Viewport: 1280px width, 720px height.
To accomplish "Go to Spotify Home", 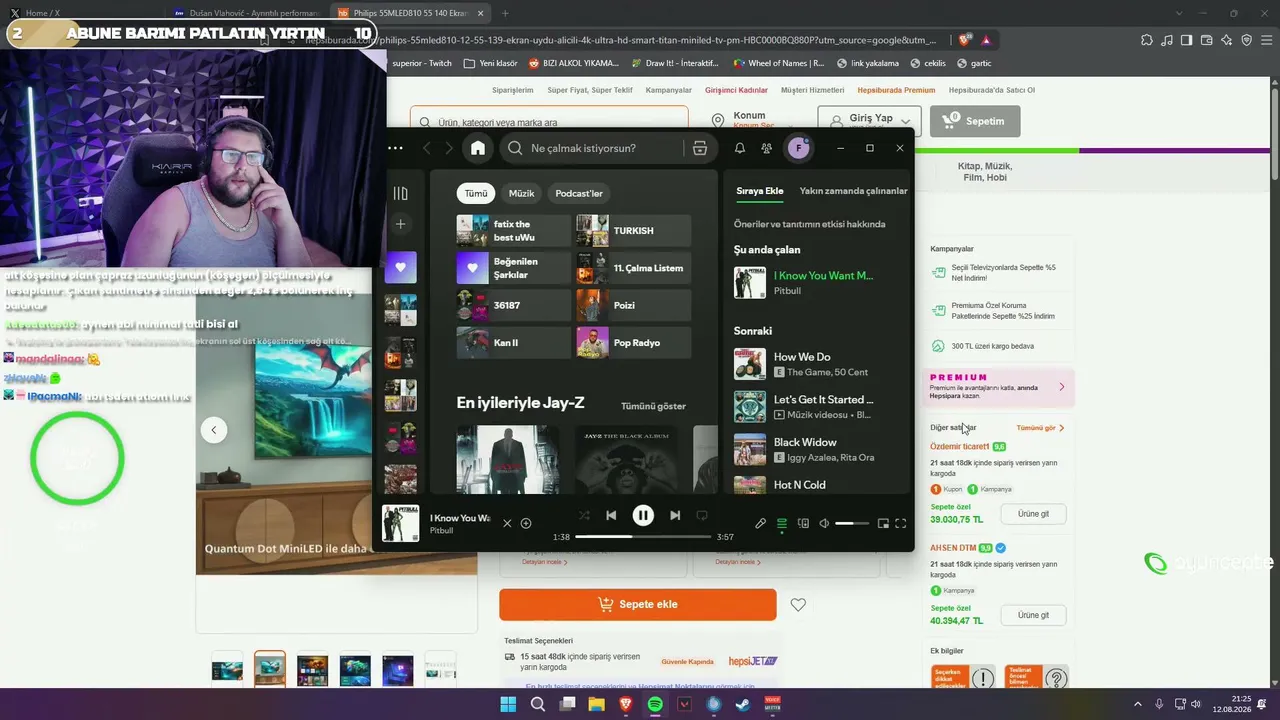I will [478, 148].
